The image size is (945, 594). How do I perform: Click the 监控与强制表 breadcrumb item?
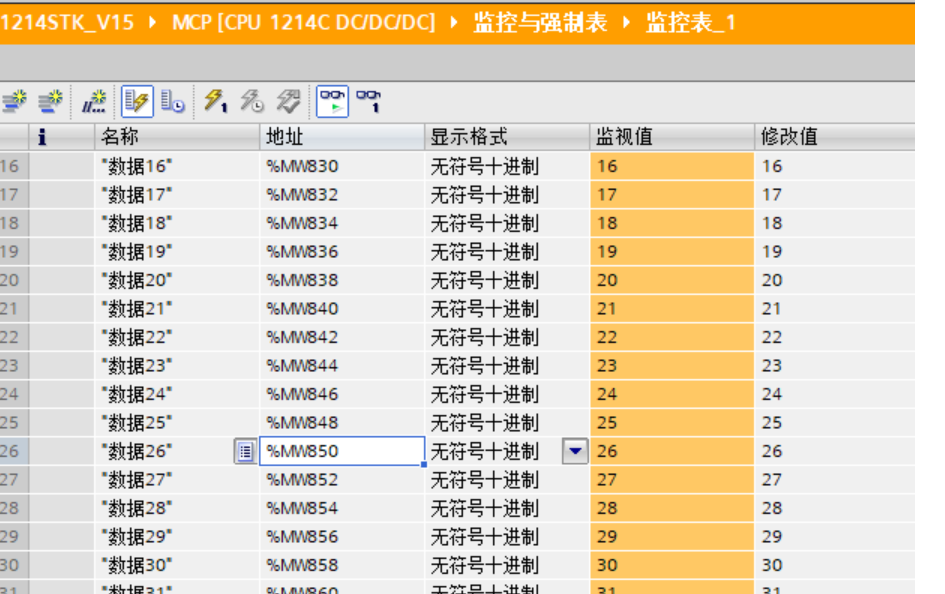click(540, 22)
